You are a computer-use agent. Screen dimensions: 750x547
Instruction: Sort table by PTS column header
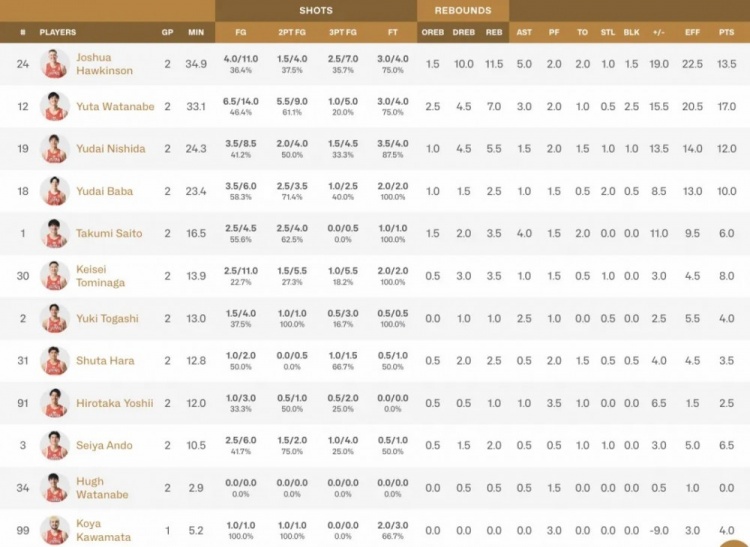(x=727, y=32)
